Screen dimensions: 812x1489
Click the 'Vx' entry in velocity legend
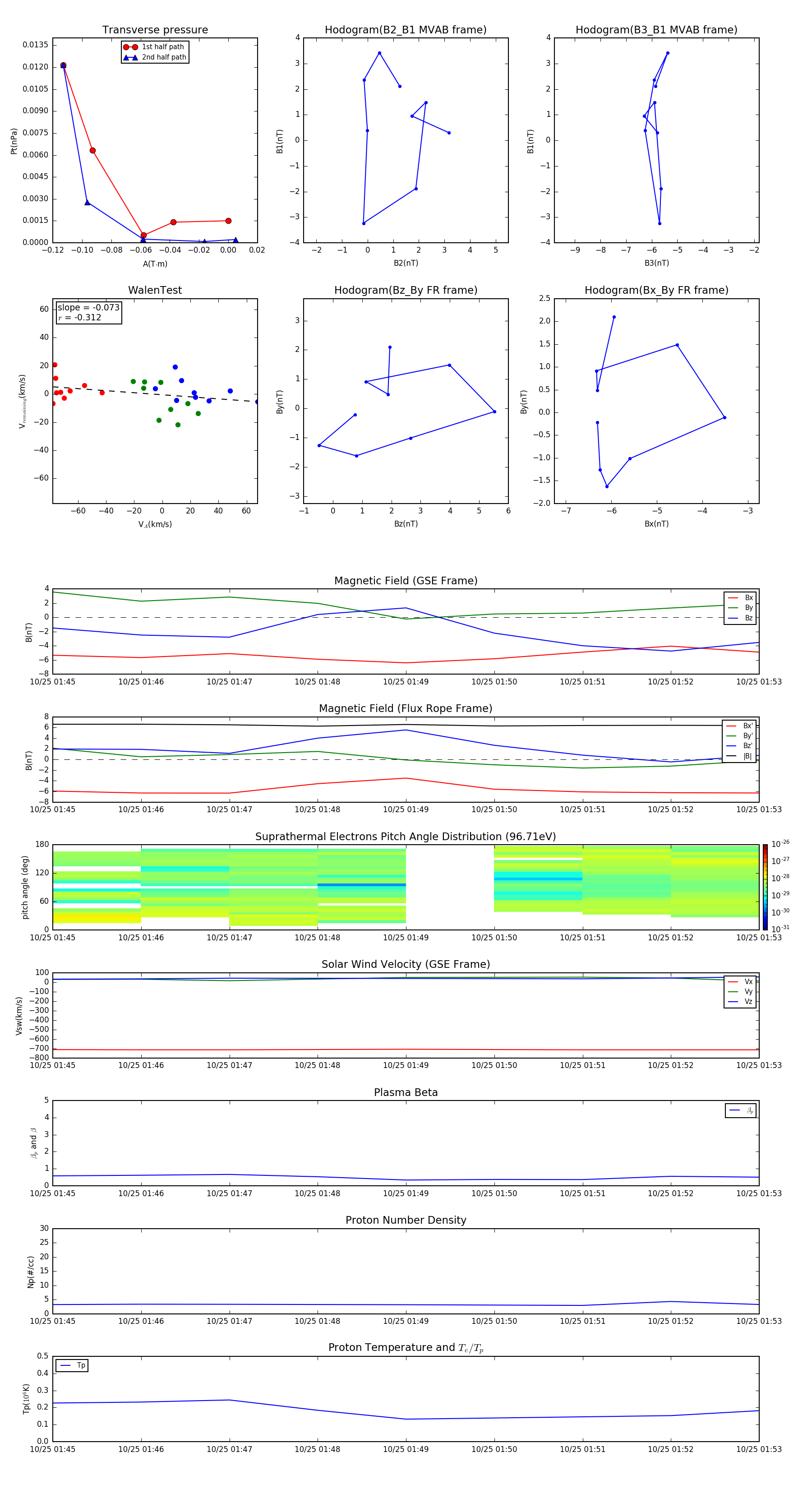pyautogui.click(x=740, y=981)
